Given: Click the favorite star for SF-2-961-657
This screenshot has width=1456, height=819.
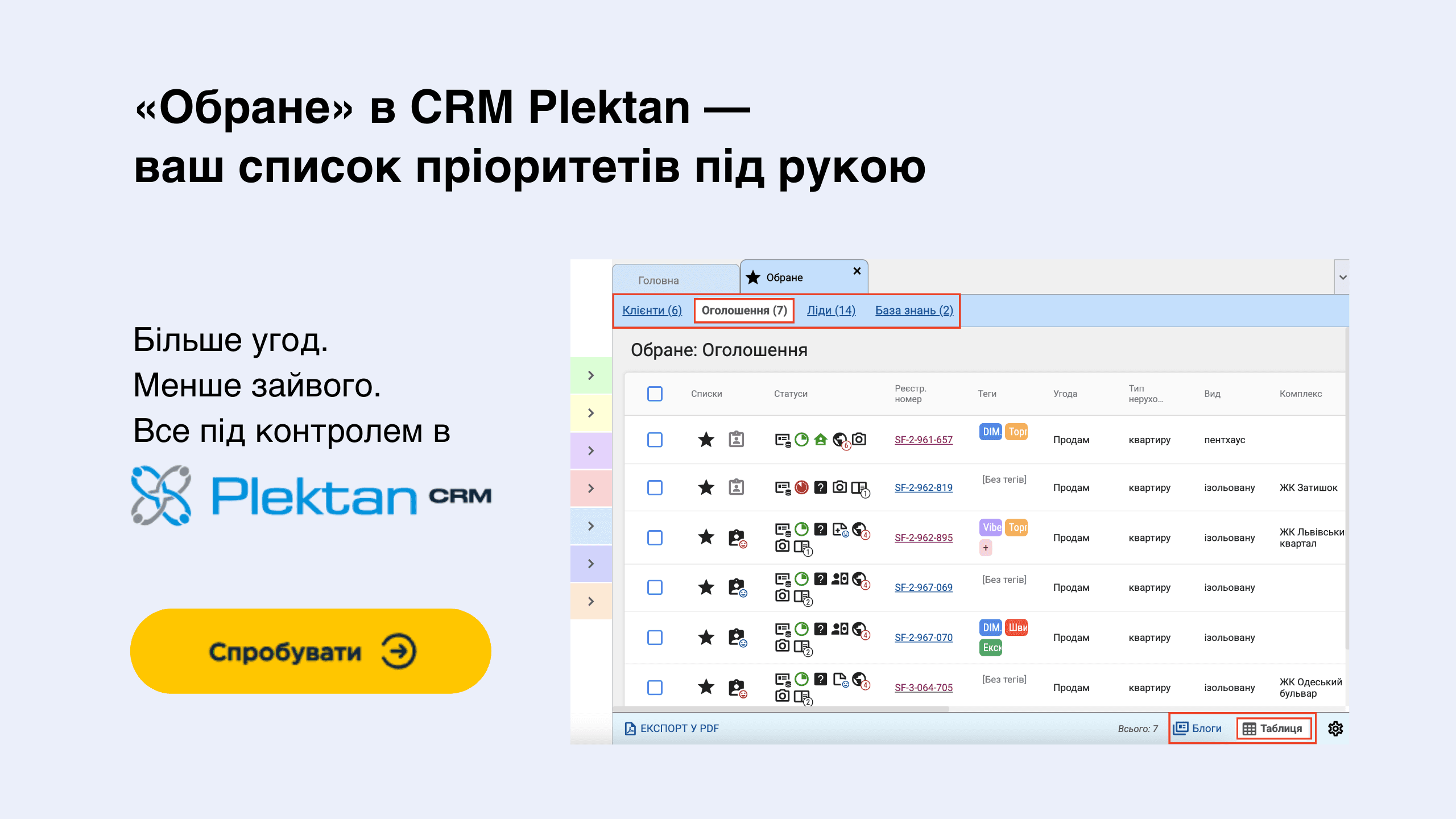Looking at the screenshot, I should pyautogui.click(x=706, y=440).
